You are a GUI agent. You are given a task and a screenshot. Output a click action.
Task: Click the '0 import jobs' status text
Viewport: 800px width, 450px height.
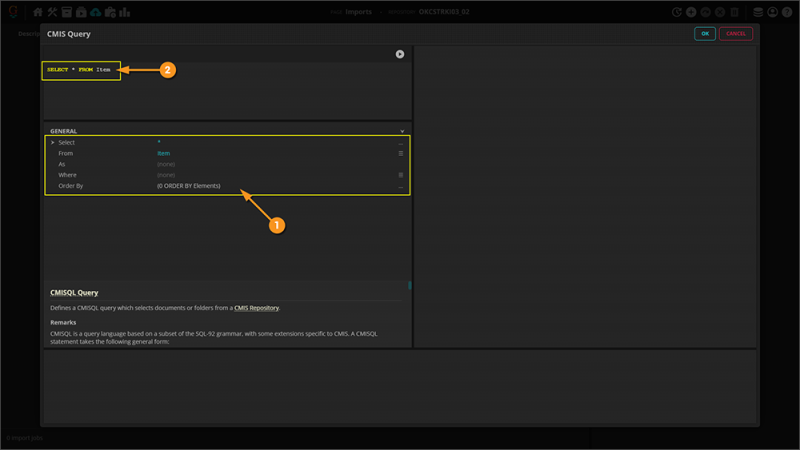[x=24, y=438]
